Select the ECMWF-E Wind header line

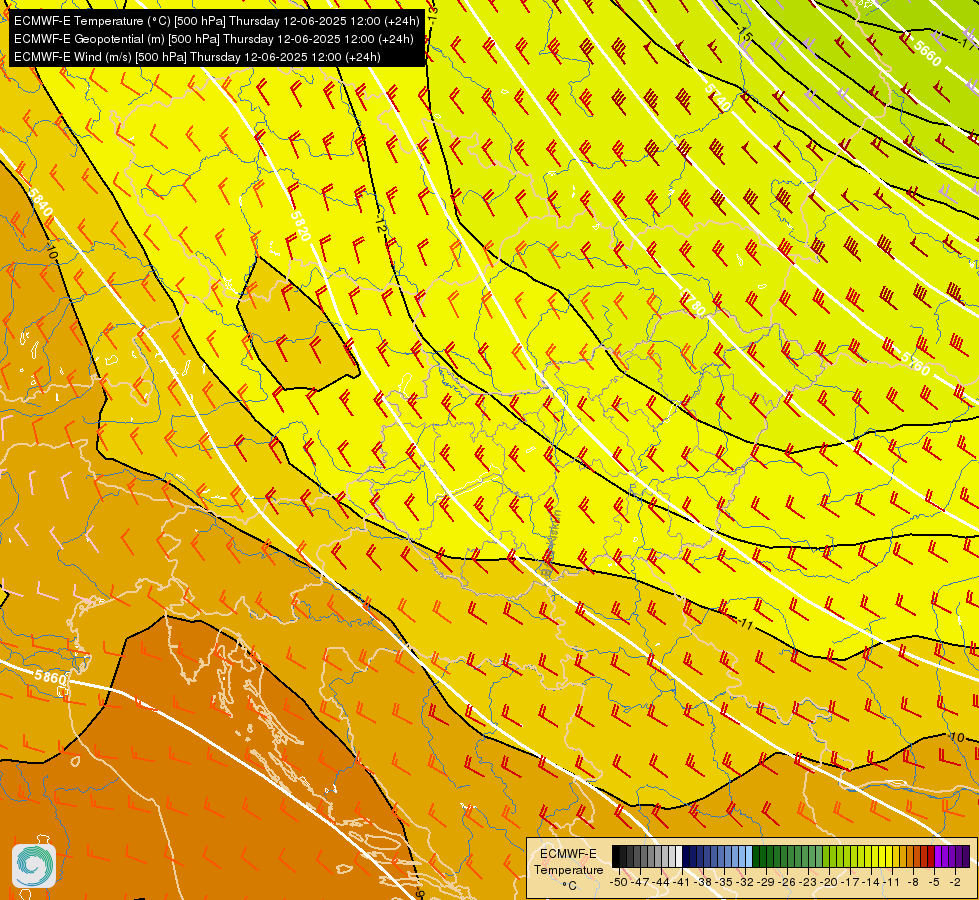(x=197, y=57)
